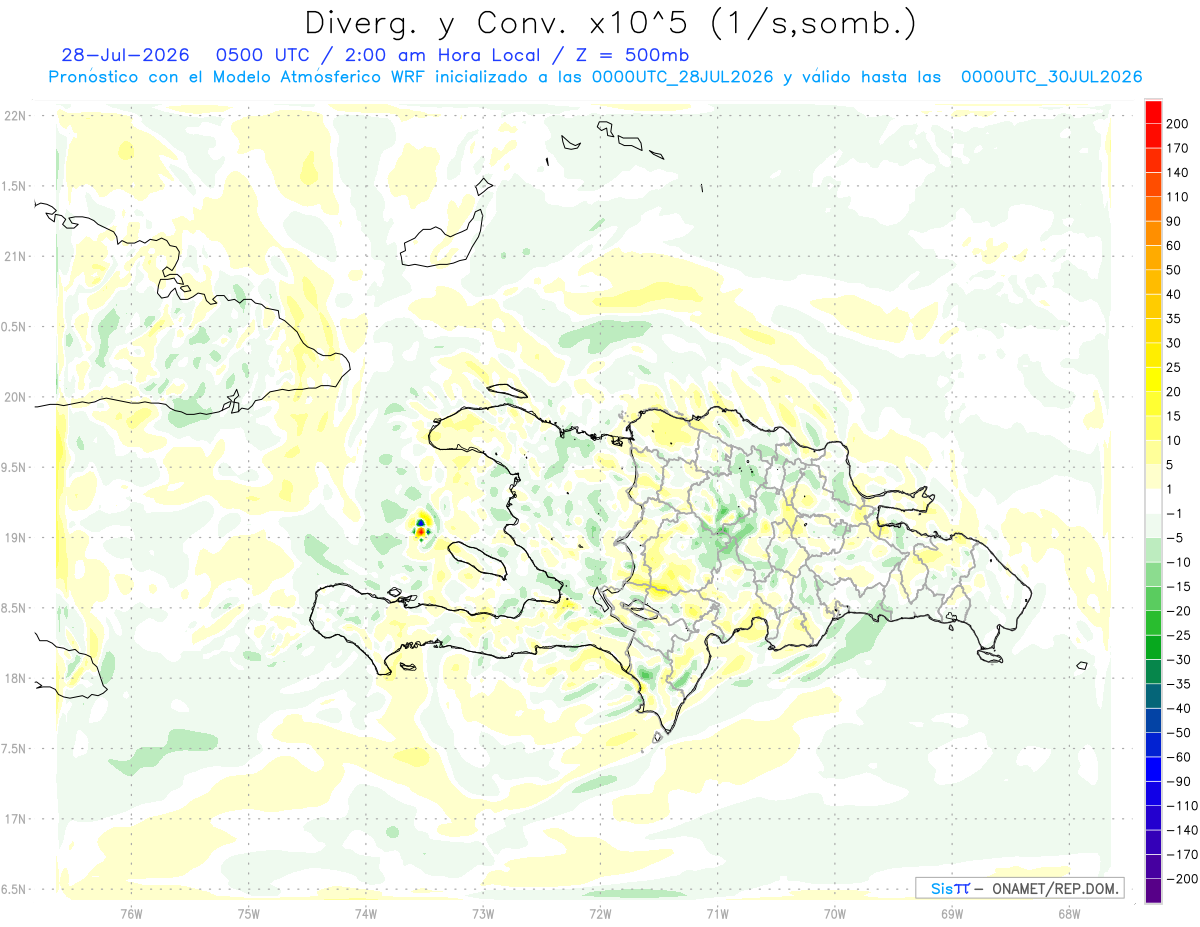Click the positive "110" color bar value
This screenshot has width=1200, height=927.
click(1178, 197)
